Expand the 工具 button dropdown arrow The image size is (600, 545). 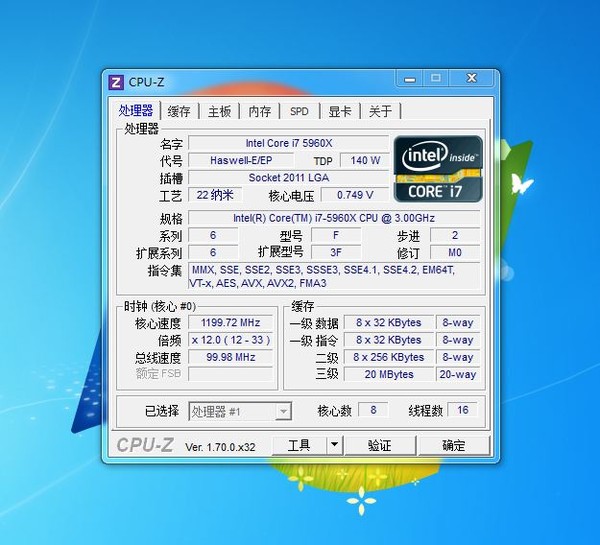tap(334, 445)
